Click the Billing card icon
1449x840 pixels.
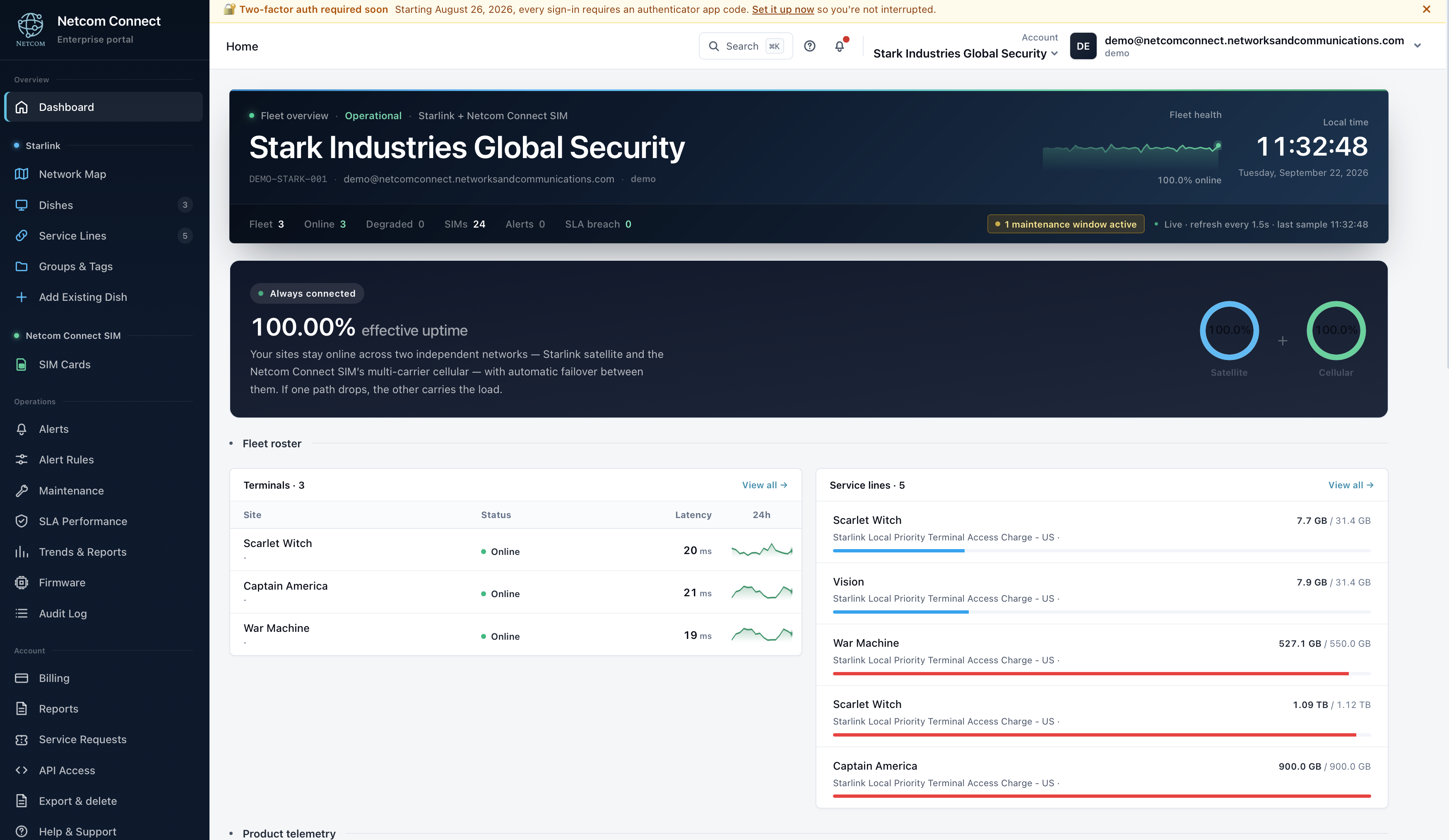tap(22, 678)
